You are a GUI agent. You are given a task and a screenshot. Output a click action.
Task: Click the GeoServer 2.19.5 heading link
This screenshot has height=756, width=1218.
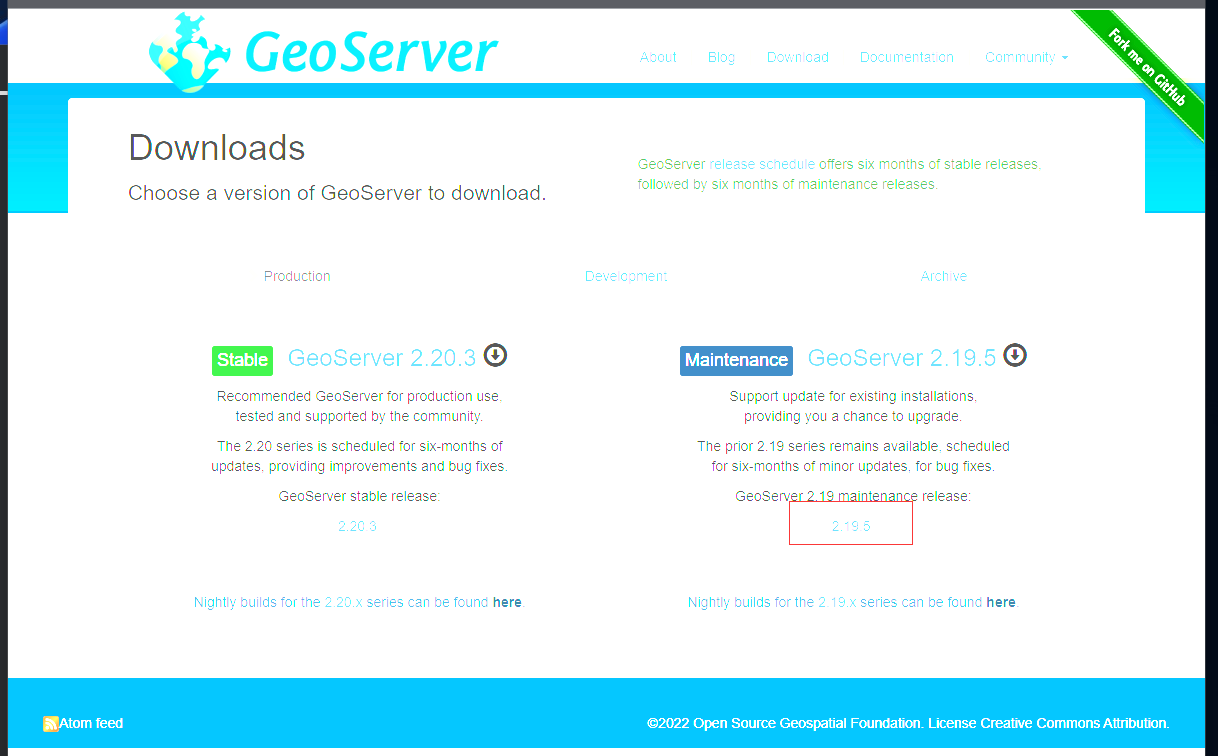pos(902,357)
